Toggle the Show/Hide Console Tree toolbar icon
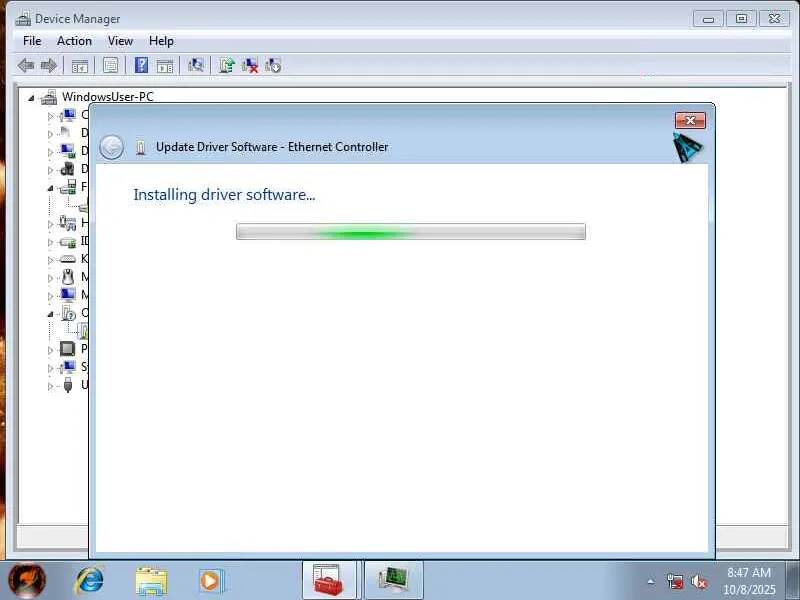The image size is (800, 600). tap(80, 65)
